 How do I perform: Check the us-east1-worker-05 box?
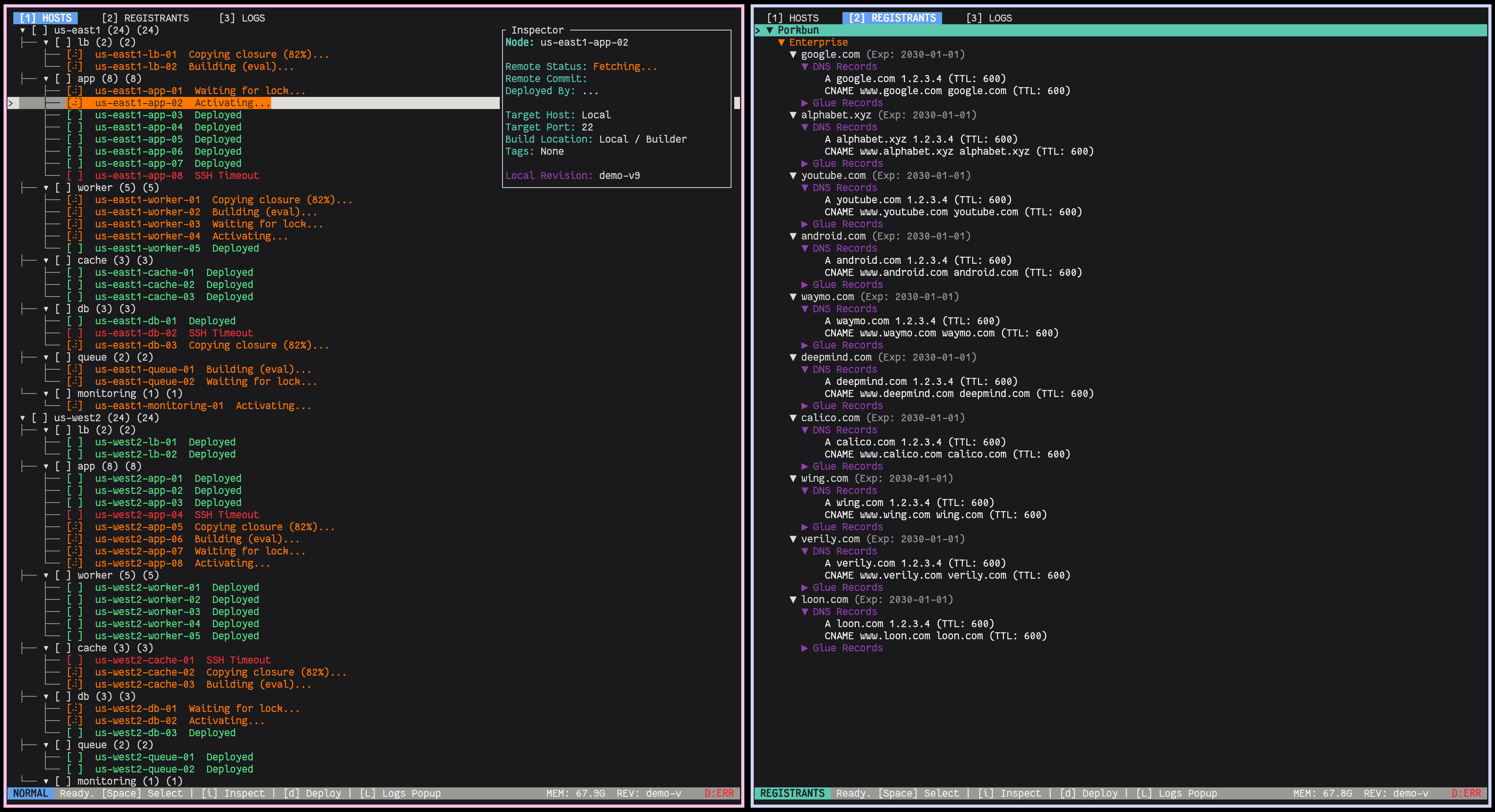tap(74, 249)
